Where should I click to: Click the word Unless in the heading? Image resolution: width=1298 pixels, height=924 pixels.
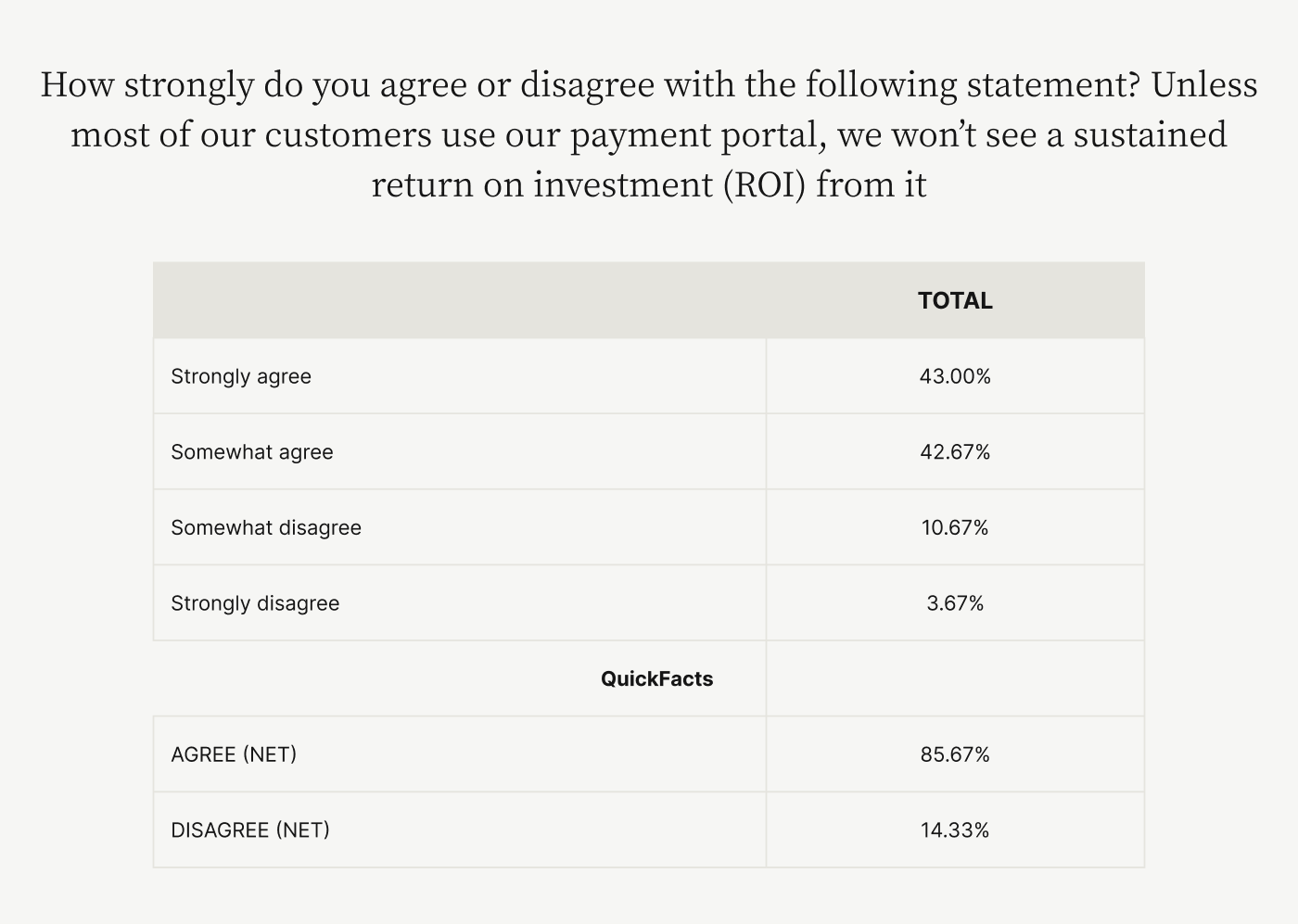click(x=1204, y=84)
